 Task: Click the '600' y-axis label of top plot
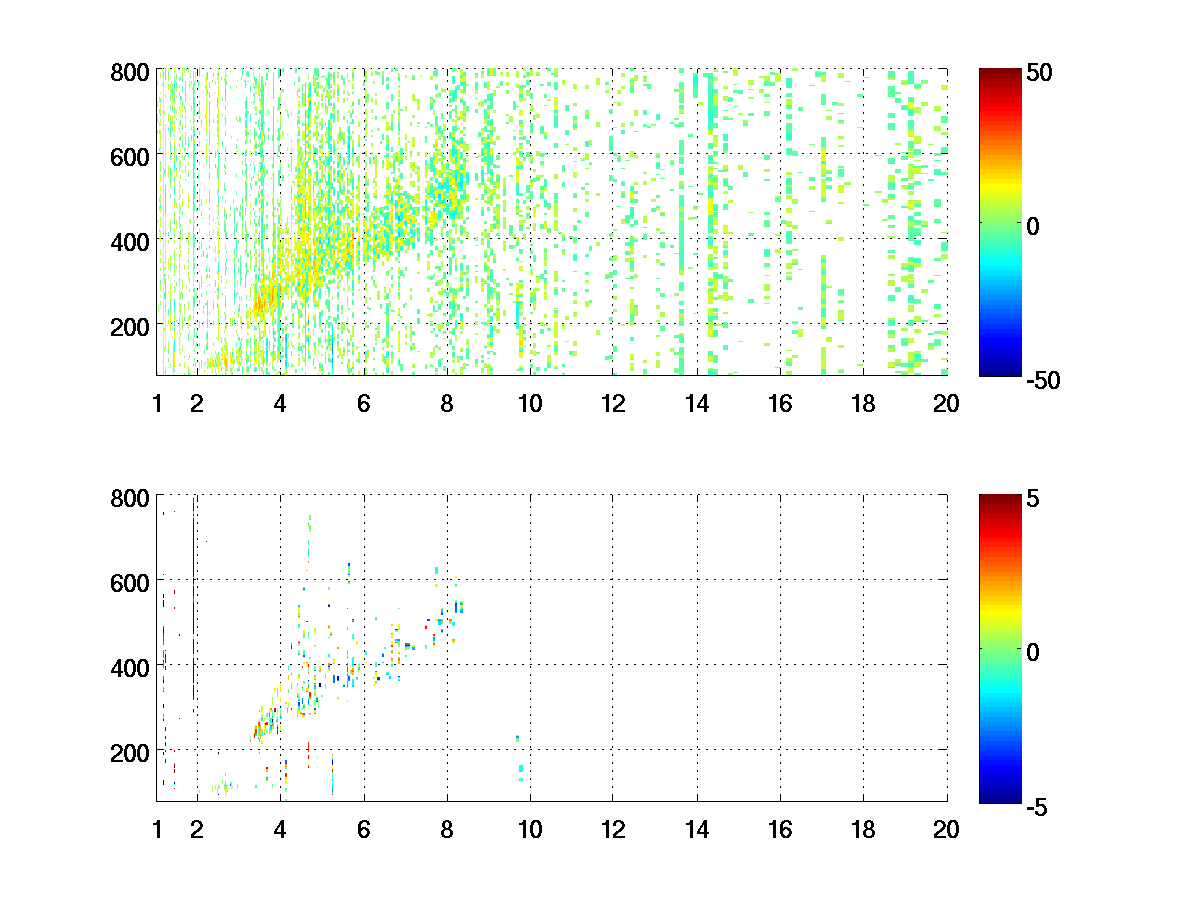pyautogui.click(x=130, y=157)
